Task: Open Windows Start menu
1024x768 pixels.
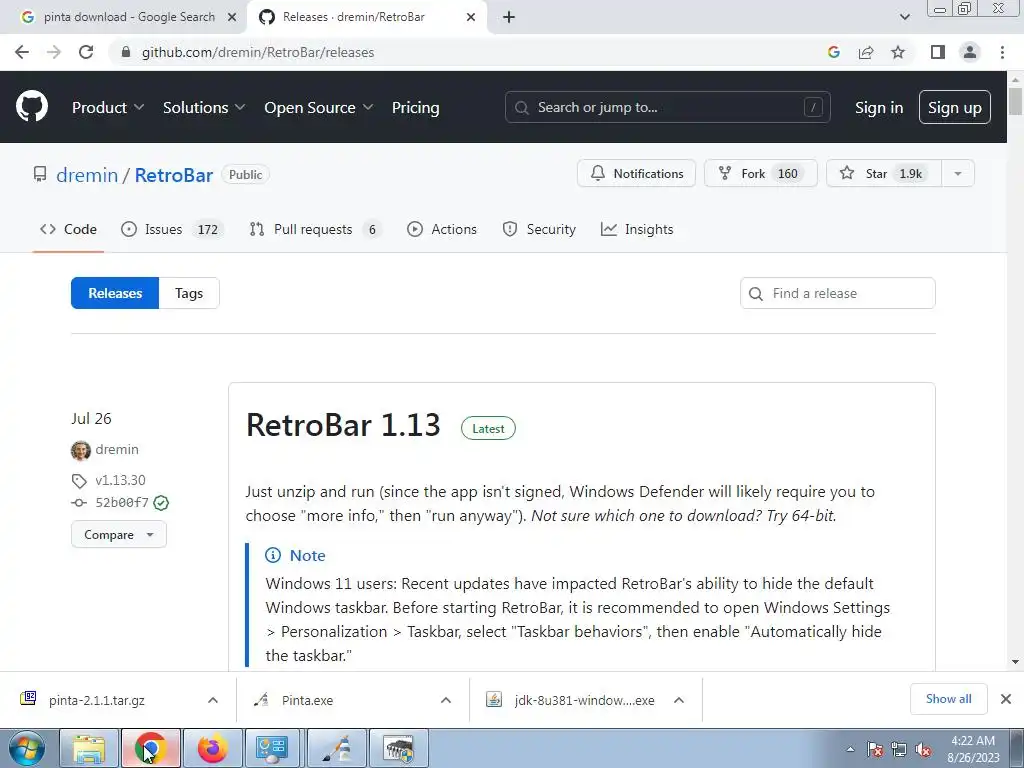Action: click(26, 748)
